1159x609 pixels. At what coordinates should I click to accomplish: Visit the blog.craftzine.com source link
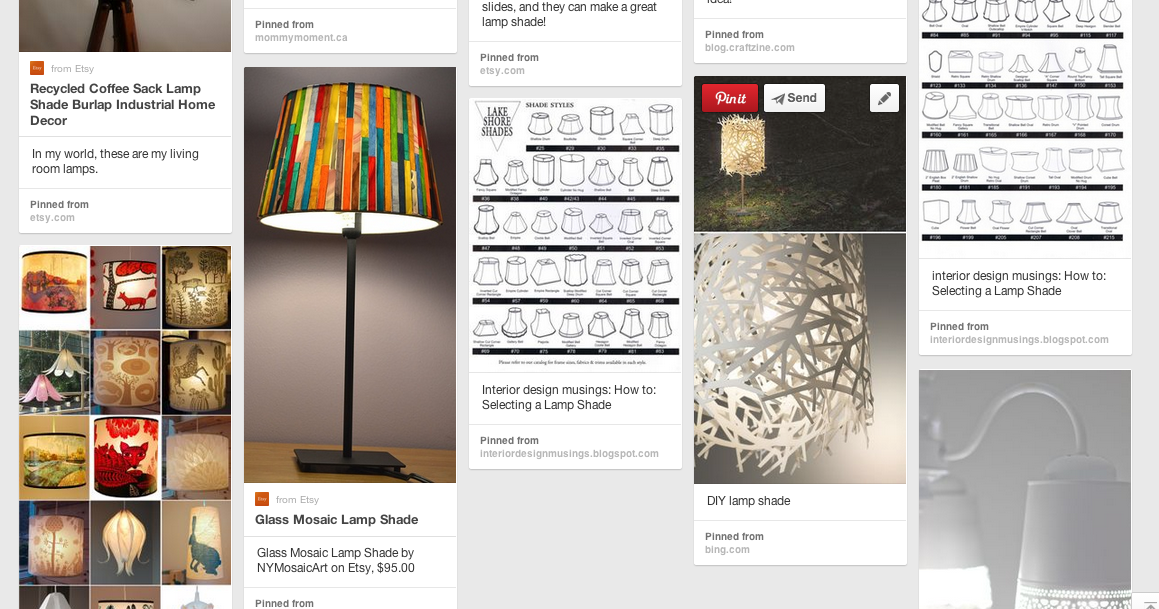point(750,47)
